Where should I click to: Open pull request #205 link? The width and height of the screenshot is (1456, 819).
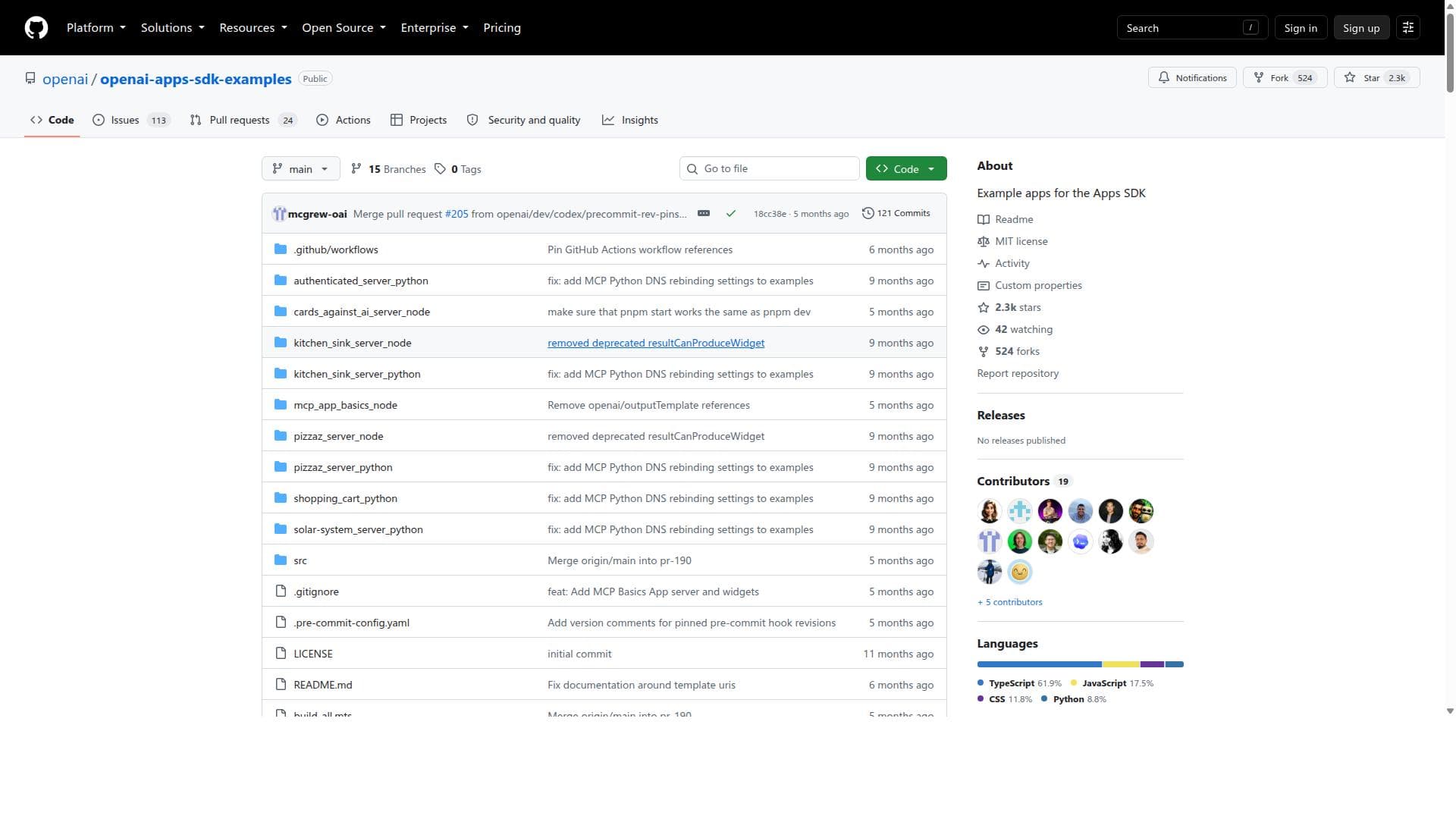coord(457,215)
